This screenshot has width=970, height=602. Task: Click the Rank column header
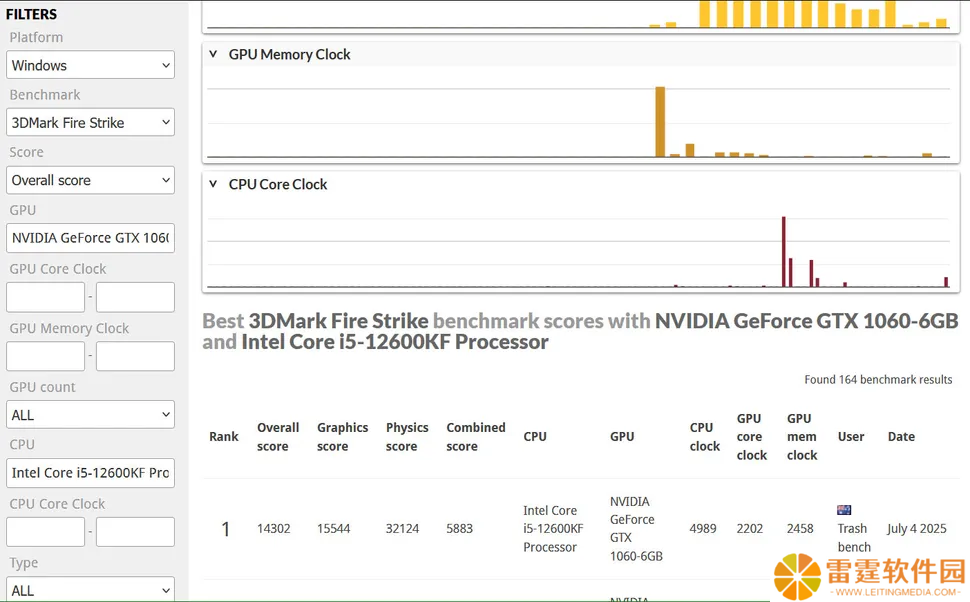point(224,436)
